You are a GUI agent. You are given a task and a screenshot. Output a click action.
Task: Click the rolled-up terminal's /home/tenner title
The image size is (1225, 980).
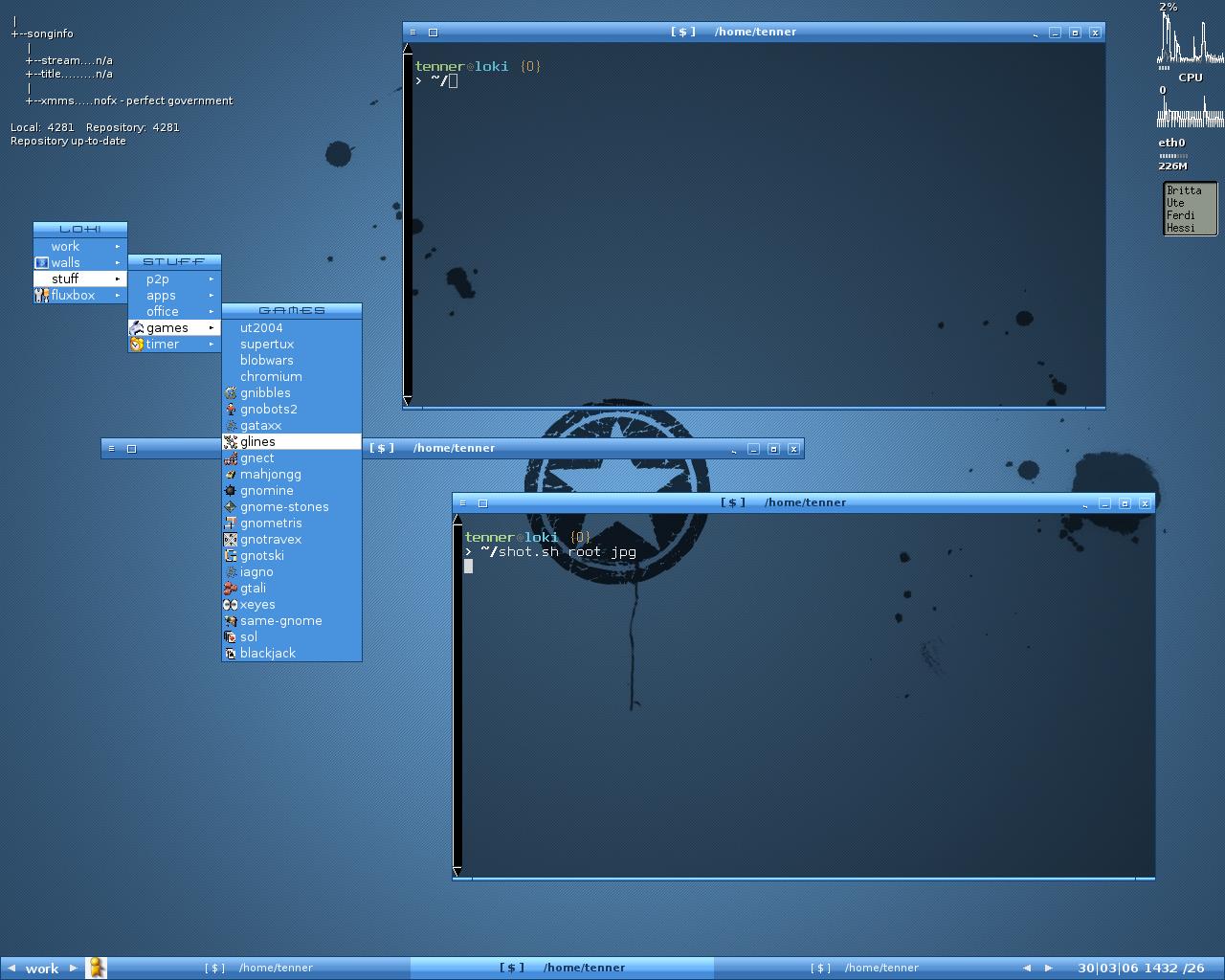pos(454,448)
